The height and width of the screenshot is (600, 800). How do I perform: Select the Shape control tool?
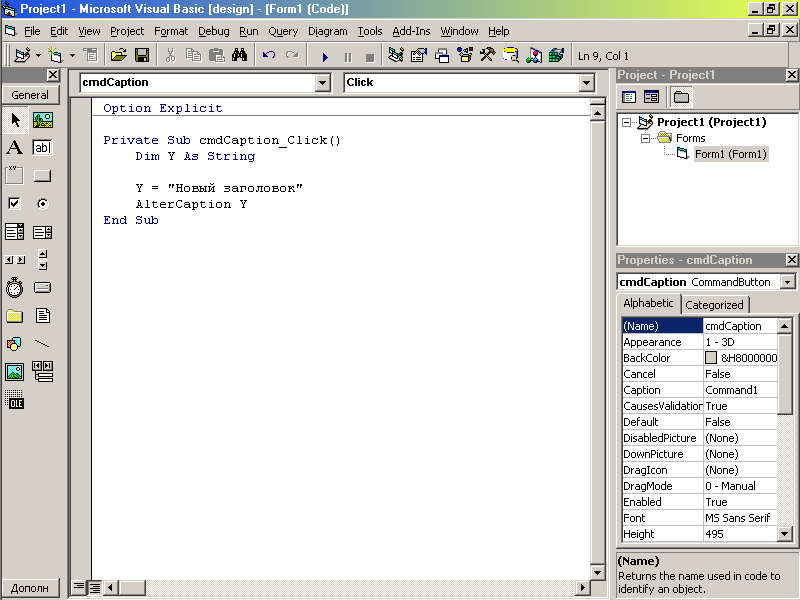(15, 344)
